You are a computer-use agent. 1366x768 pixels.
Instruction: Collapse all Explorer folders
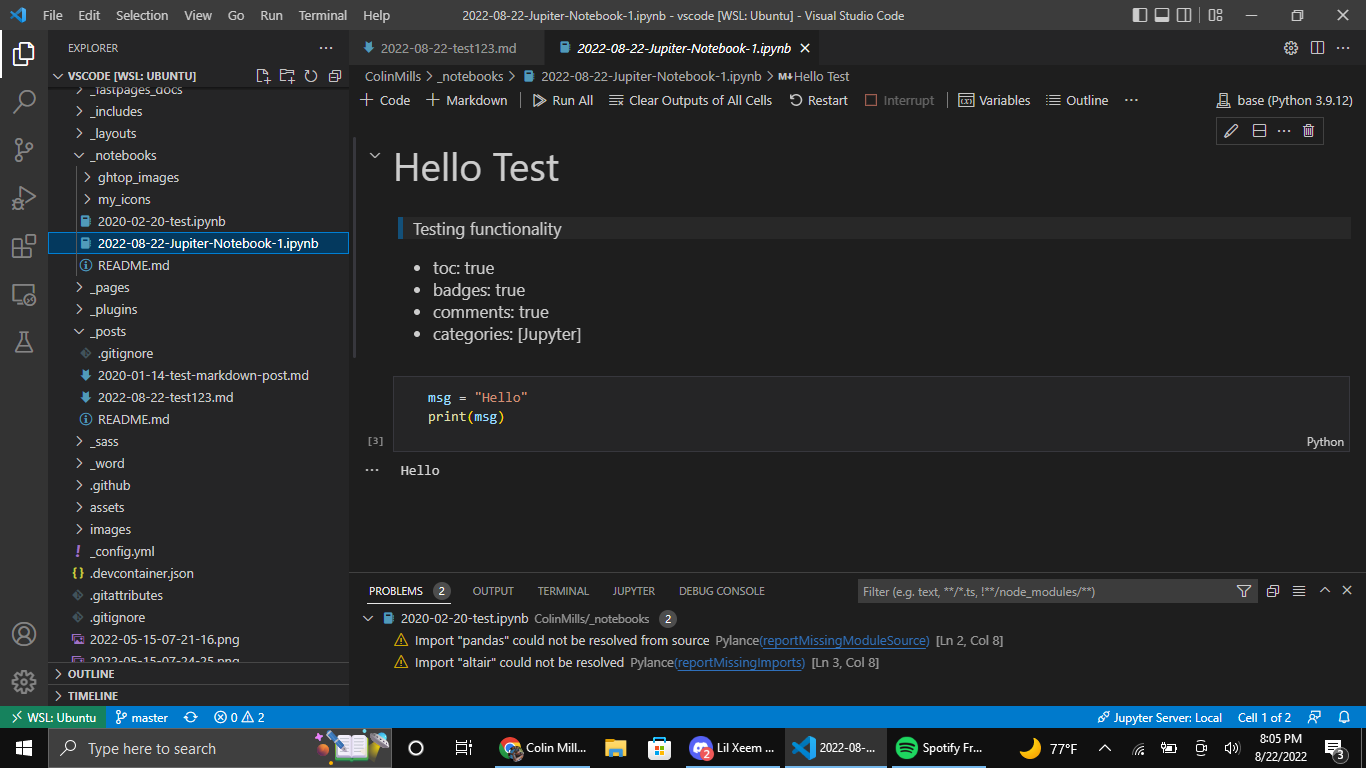click(x=335, y=76)
